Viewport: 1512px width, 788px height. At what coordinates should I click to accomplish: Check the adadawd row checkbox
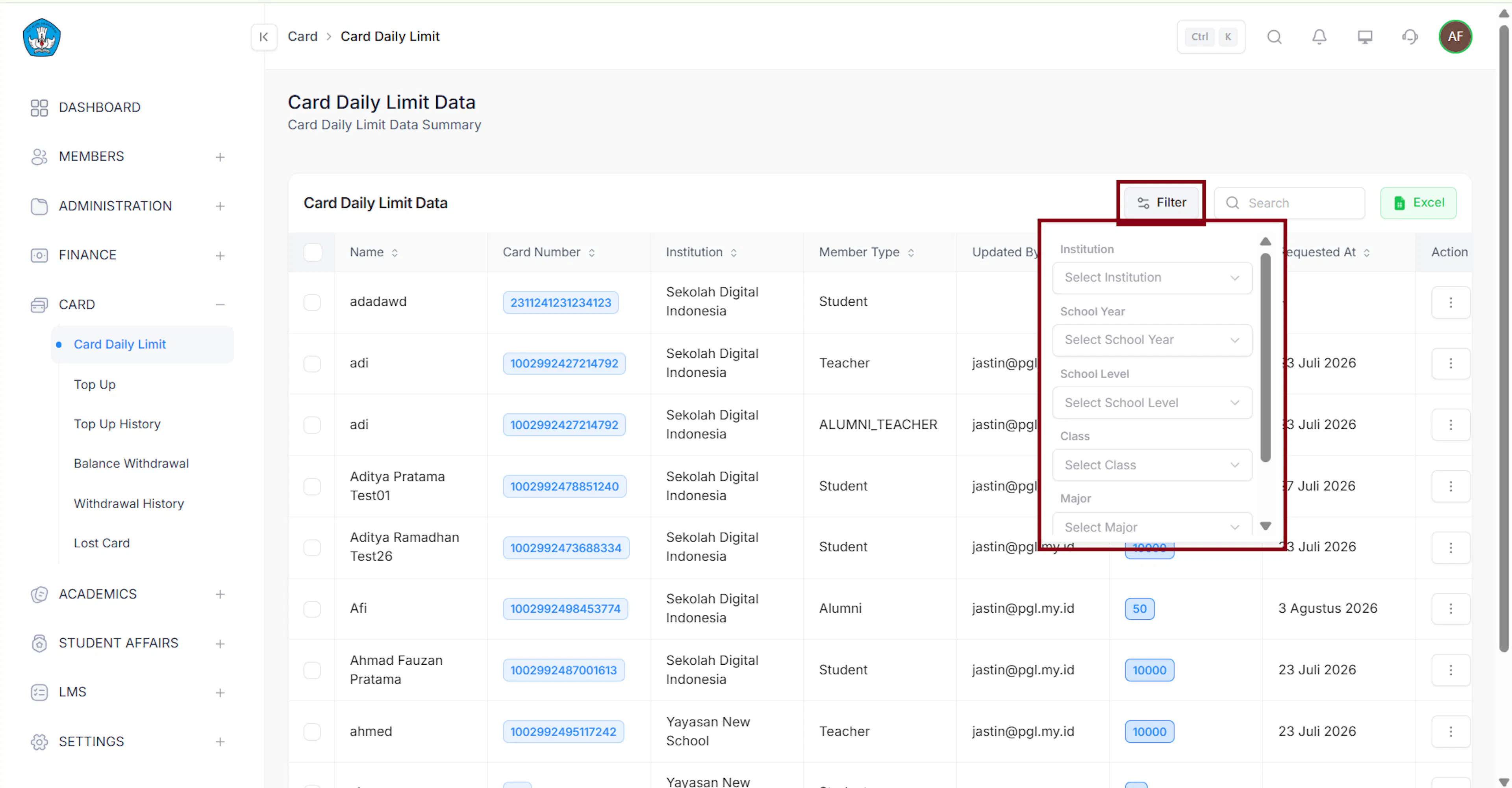tap(312, 303)
